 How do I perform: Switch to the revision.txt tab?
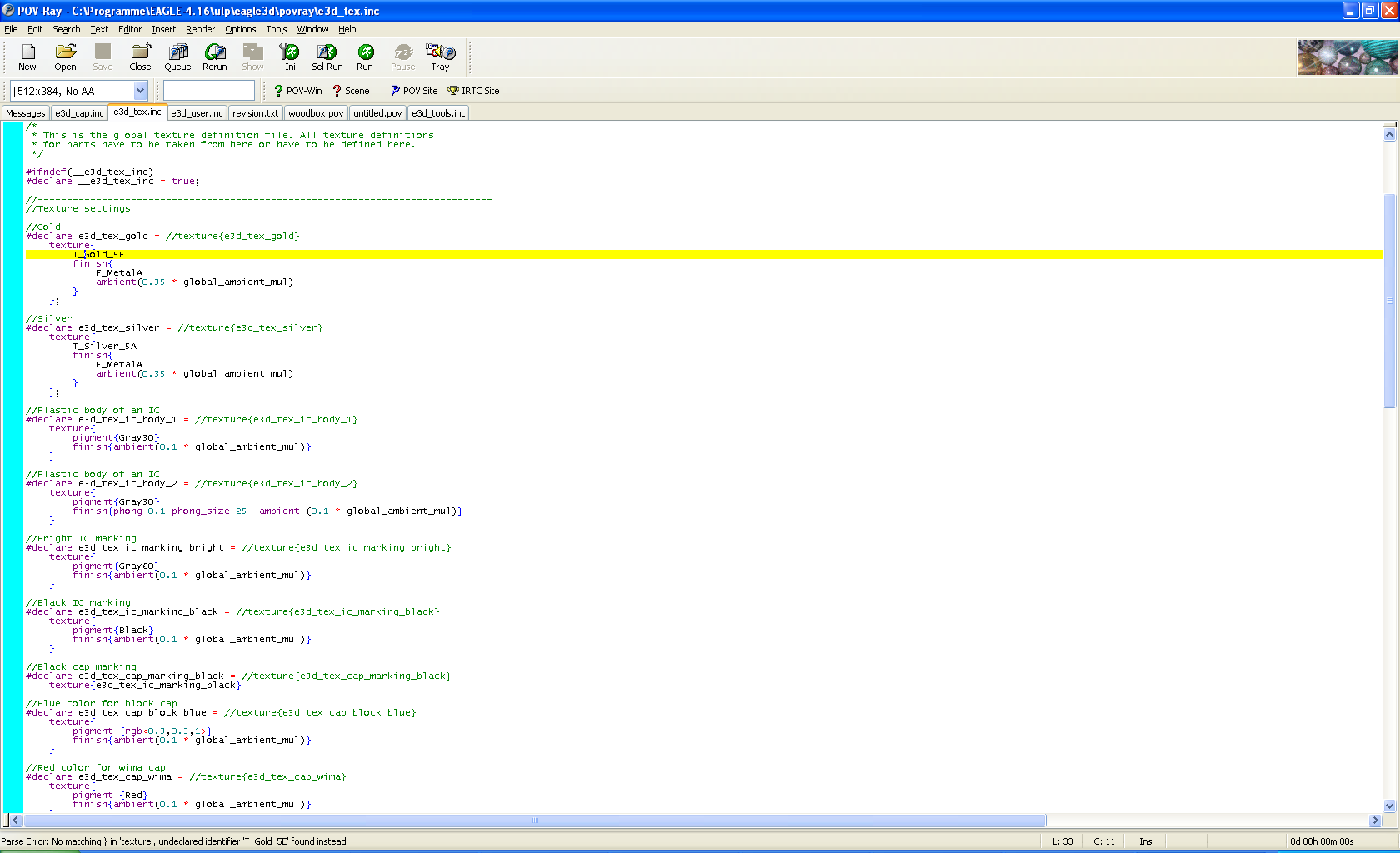point(255,113)
